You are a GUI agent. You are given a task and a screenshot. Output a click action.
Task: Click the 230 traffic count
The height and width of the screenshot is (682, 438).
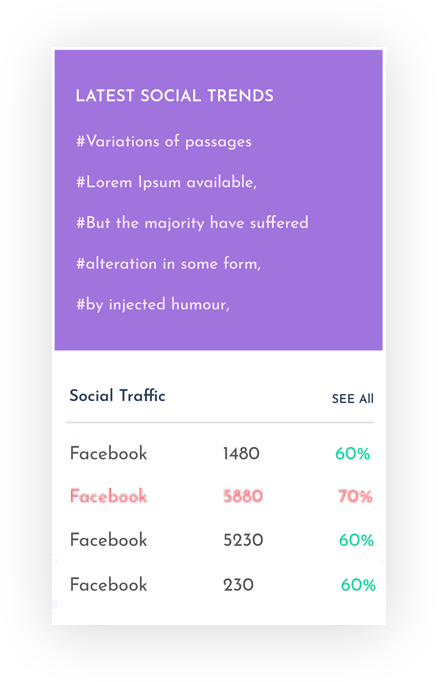238,585
